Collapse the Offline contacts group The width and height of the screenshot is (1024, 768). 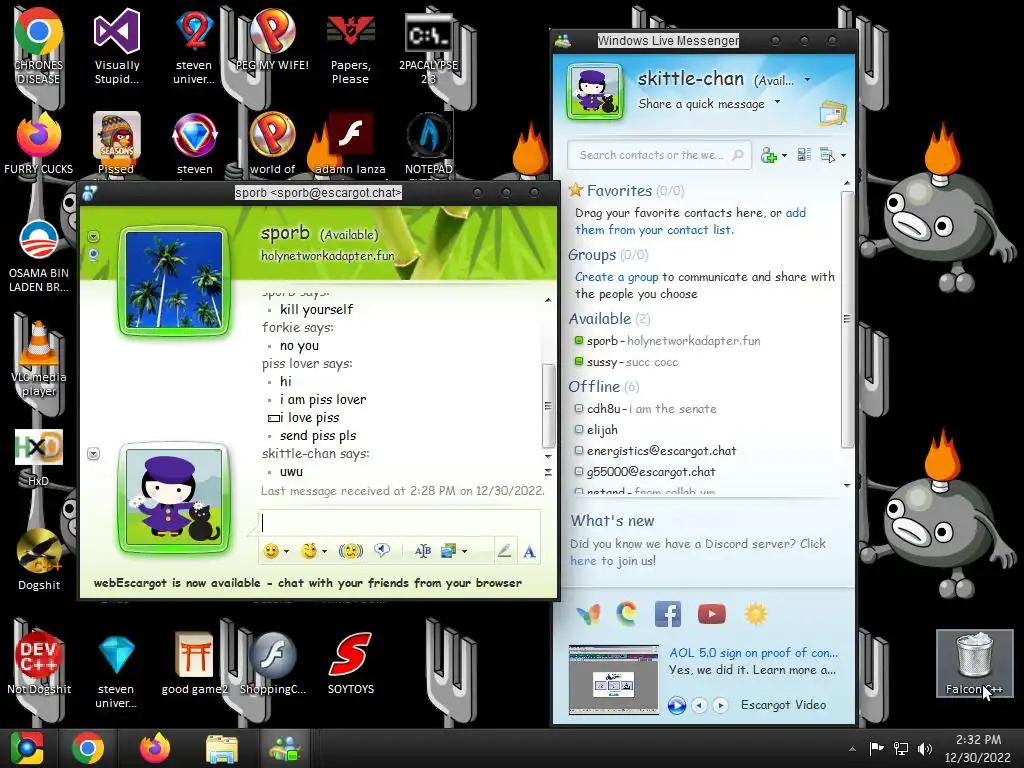(594, 387)
